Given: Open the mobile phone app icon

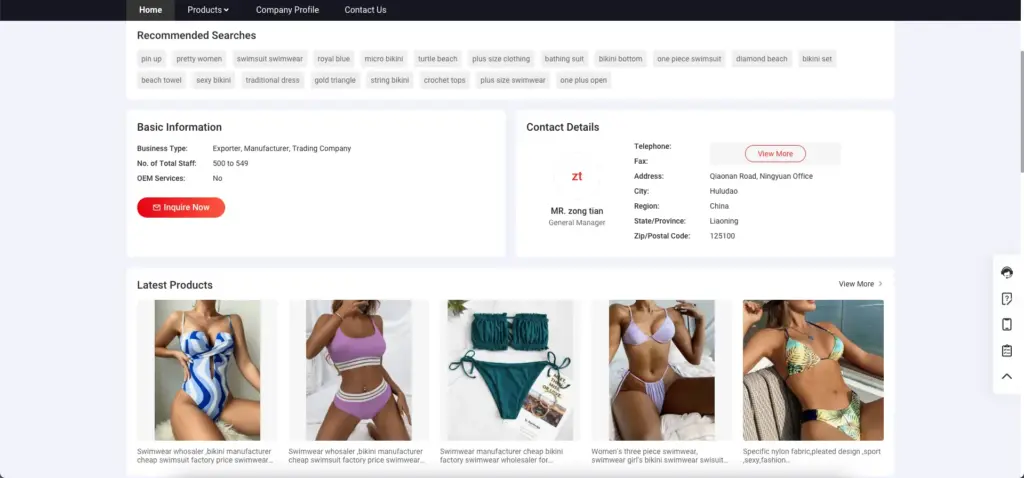Looking at the screenshot, I should [x=1006, y=325].
